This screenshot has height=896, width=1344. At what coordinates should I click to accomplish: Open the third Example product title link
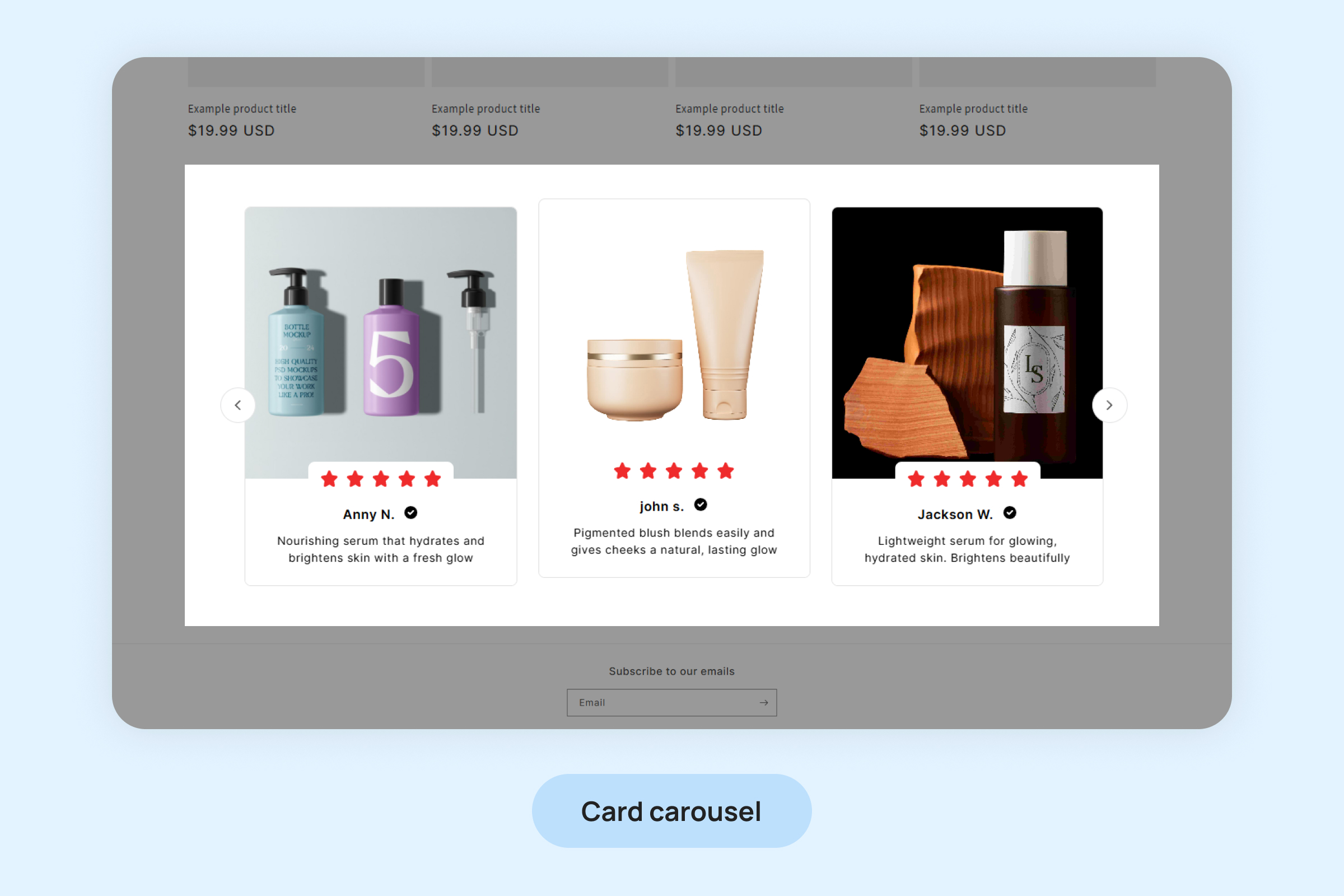pyautogui.click(x=730, y=109)
